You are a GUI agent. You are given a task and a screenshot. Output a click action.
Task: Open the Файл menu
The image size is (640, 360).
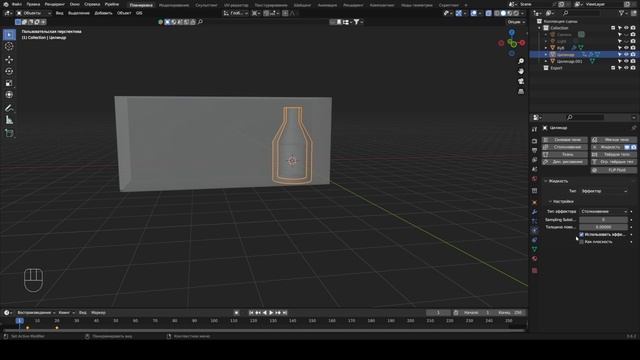[16, 4]
